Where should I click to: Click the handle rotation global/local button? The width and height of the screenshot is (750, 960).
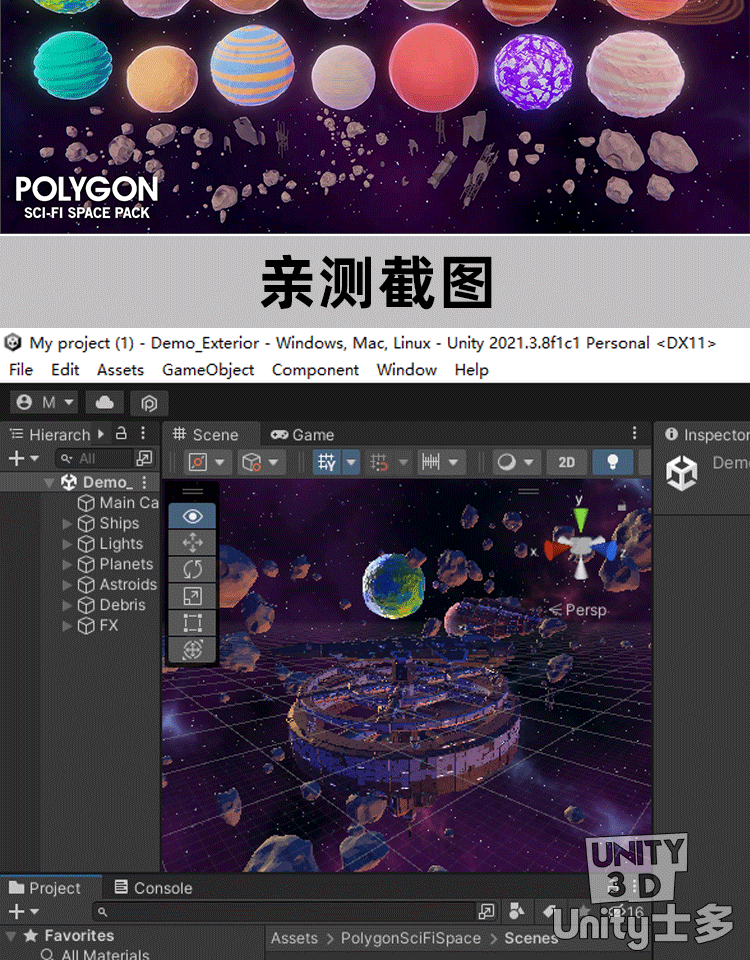tap(252, 462)
